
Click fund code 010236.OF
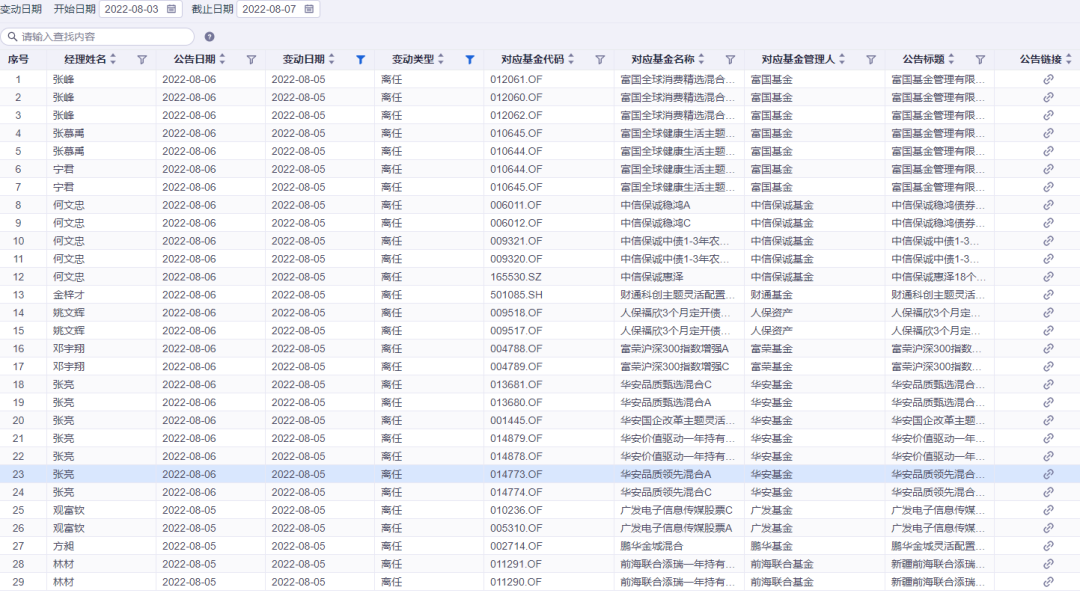pos(516,510)
